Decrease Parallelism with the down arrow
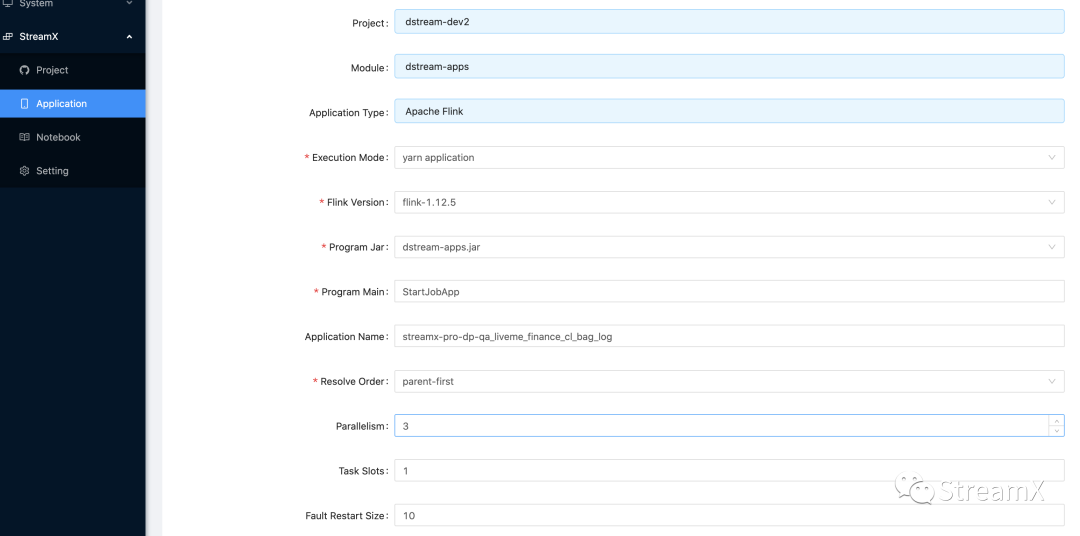The image size is (1080, 536). tap(1056, 431)
